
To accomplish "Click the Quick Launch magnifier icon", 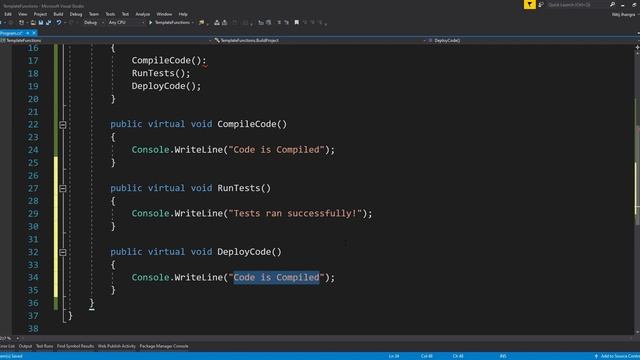I will point(612,4).
